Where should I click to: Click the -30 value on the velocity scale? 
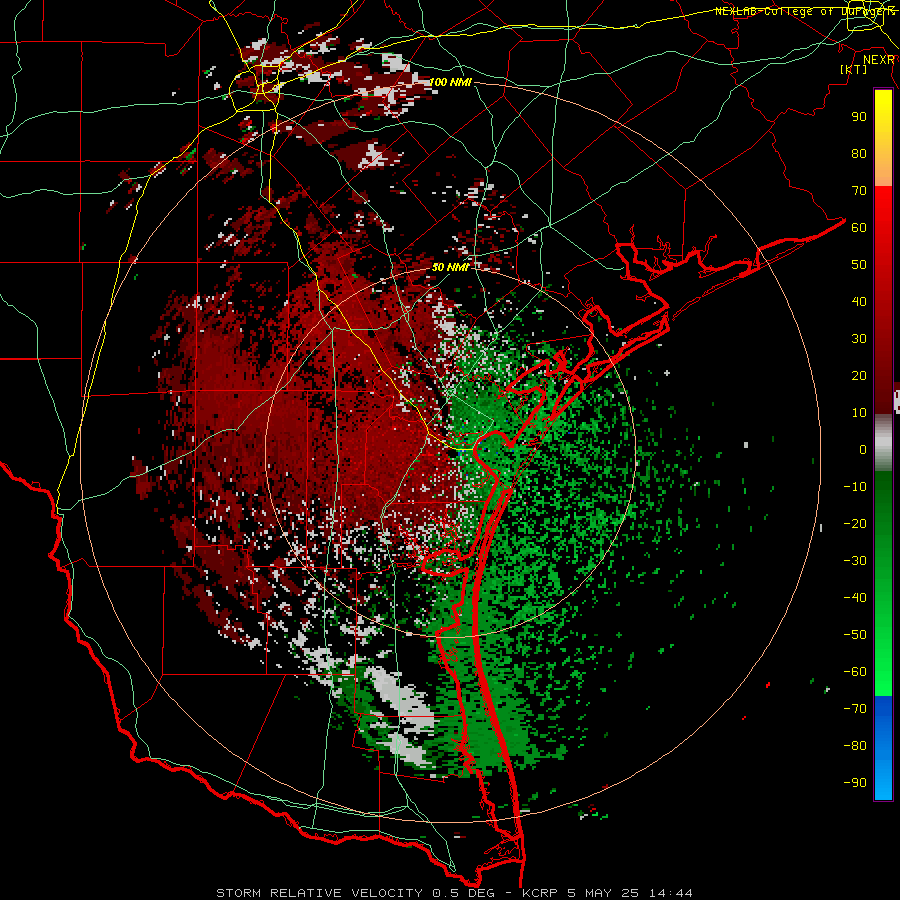[x=855, y=561]
